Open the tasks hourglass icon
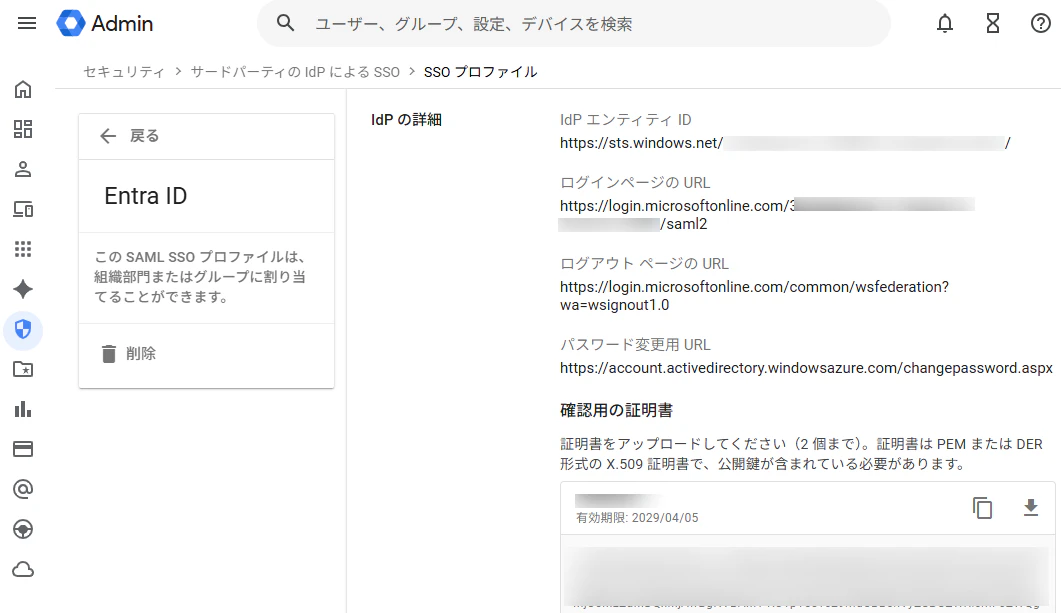This screenshot has height=613, width=1061. coord(993,24)
